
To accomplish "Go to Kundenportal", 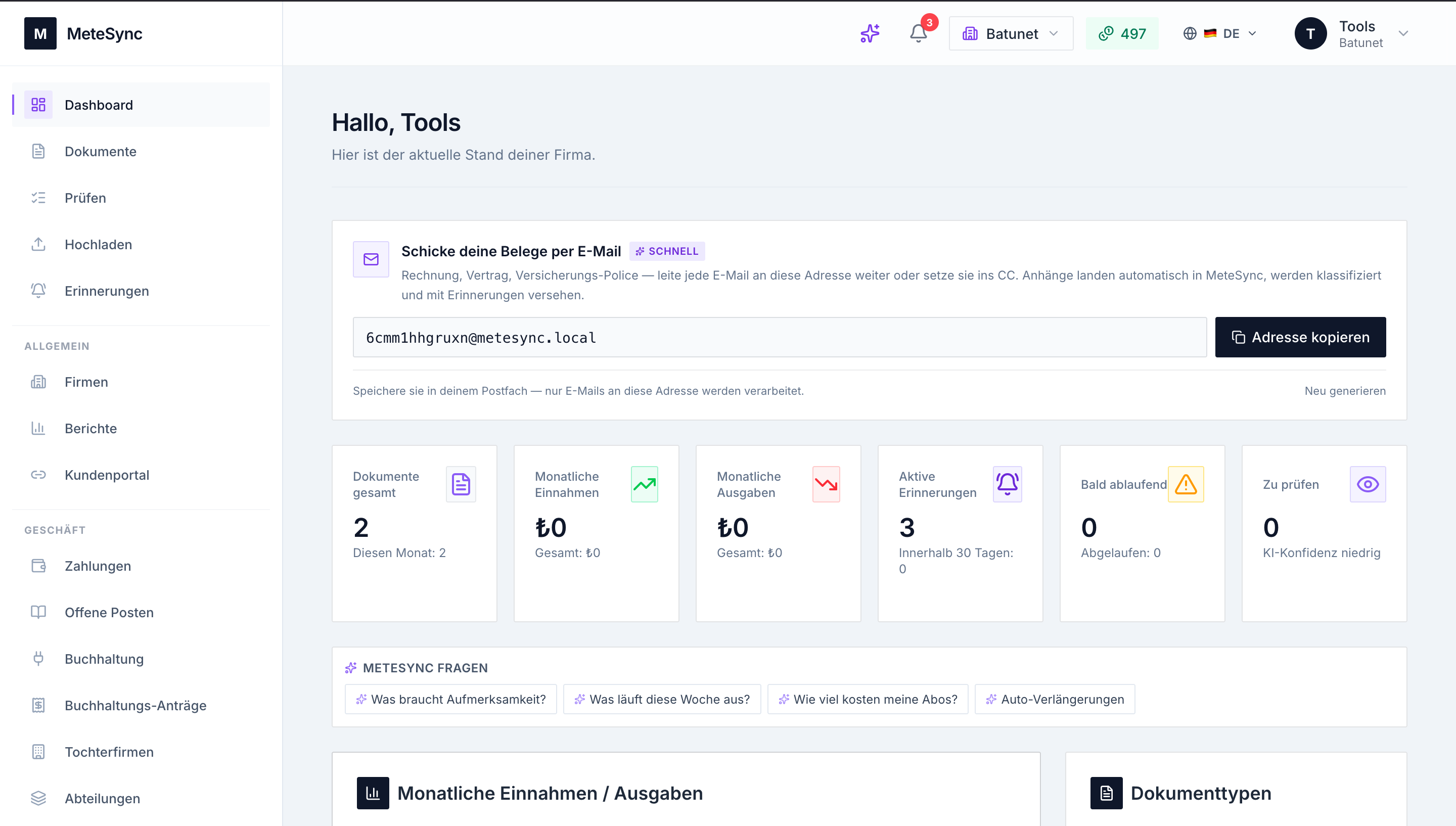I will [141, 475].
